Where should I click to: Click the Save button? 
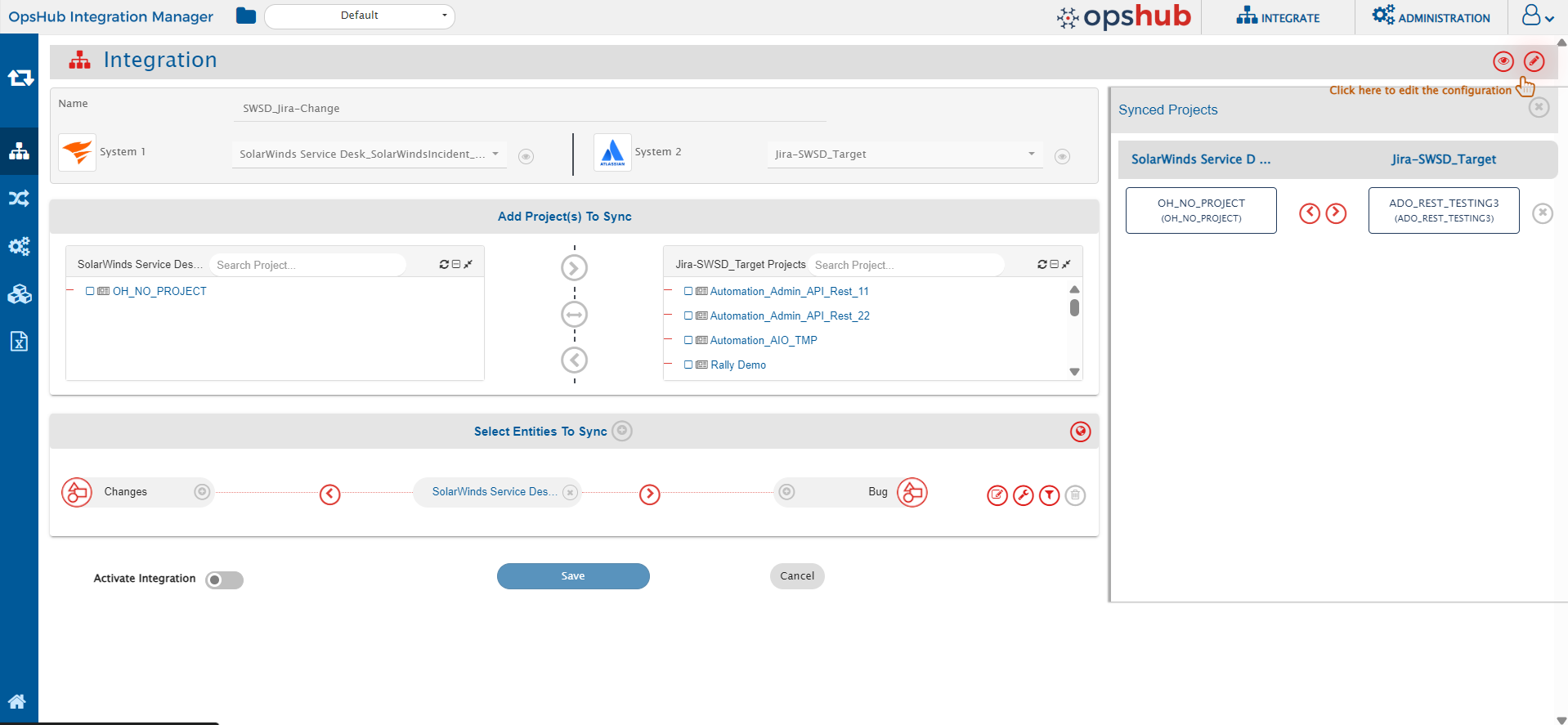(x=573, y=576)
